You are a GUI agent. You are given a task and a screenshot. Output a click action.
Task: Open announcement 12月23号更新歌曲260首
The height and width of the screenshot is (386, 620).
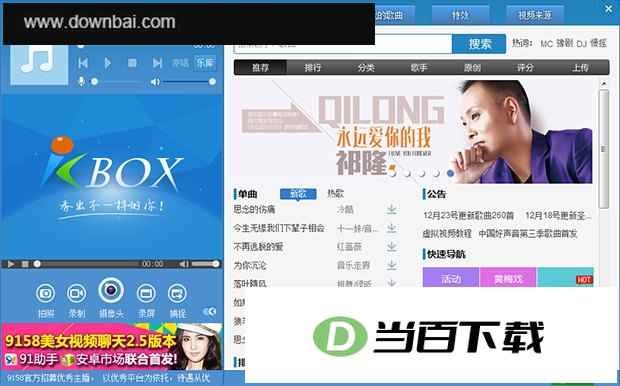pos(469,216)
